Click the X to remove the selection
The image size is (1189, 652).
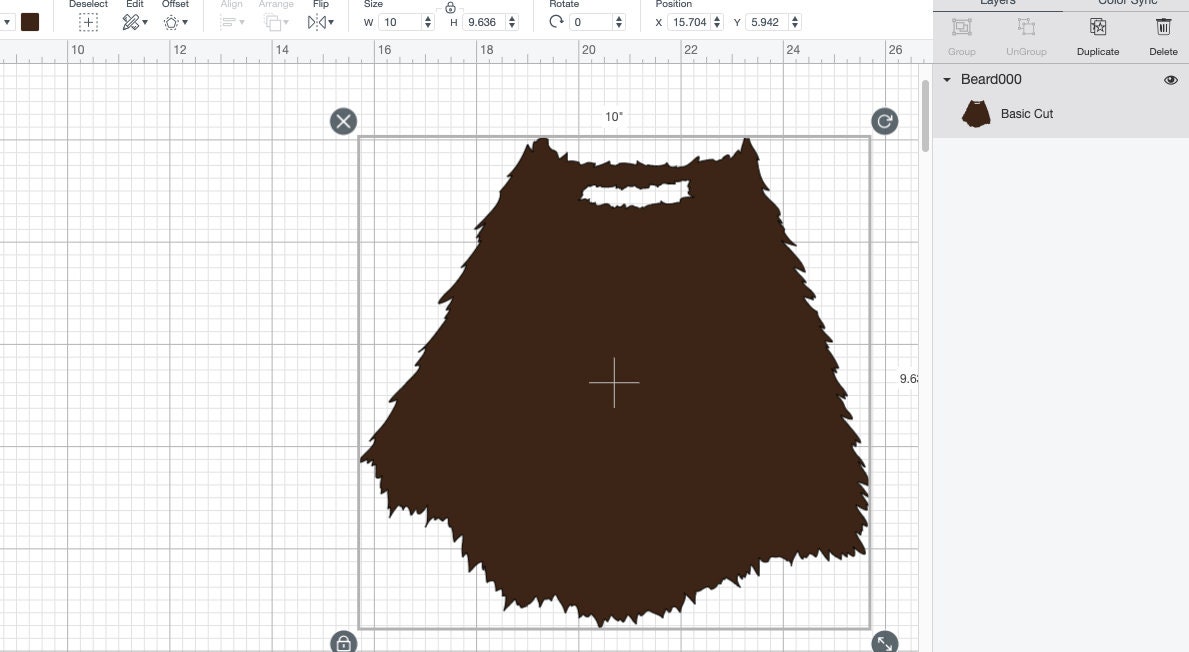coord(343,121)
